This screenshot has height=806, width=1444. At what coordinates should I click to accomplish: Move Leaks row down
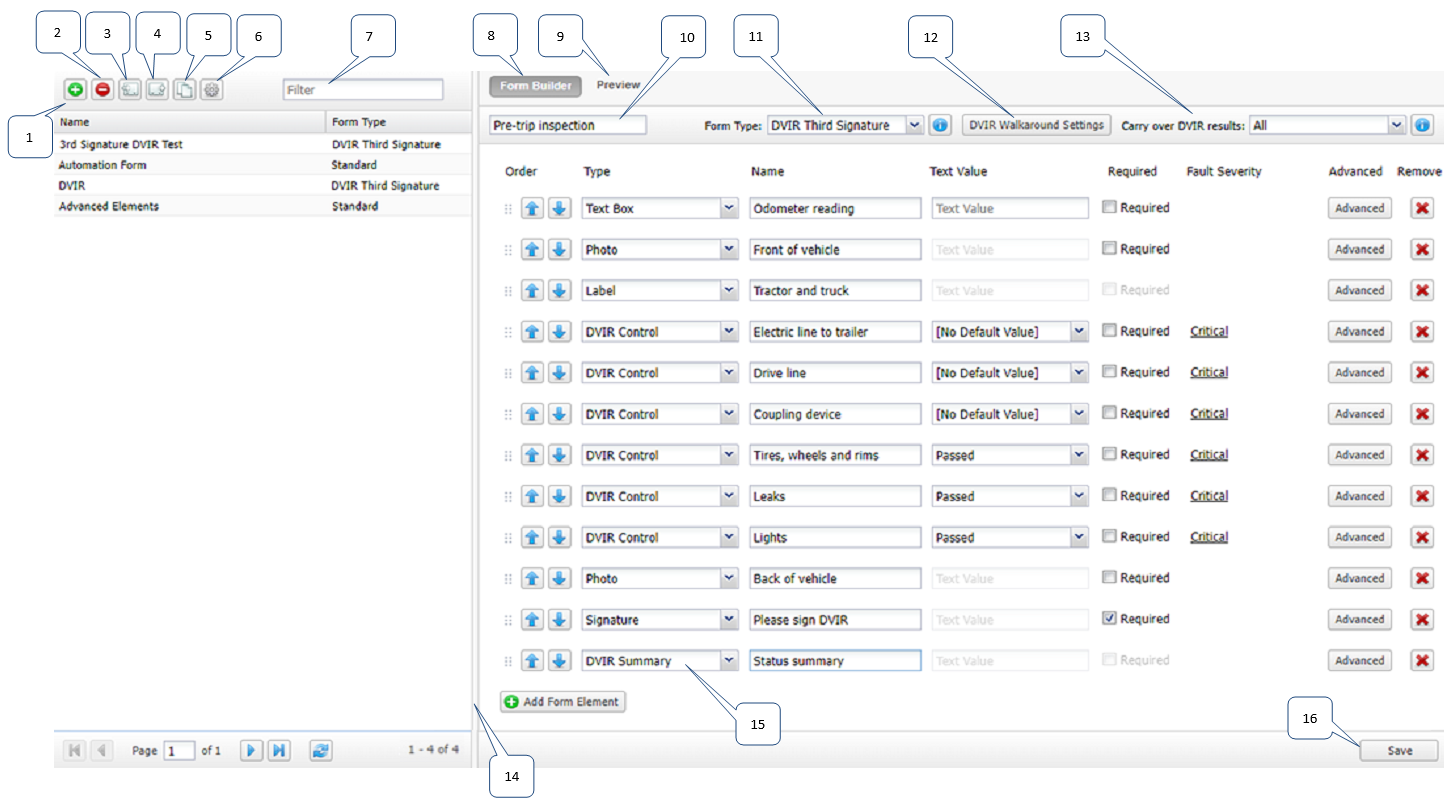[560, 496]
